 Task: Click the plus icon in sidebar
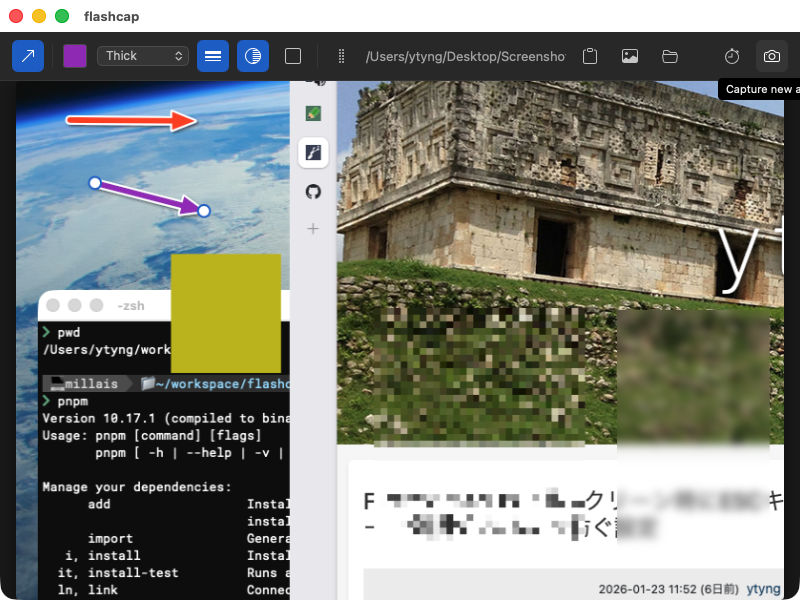pos(313,229)
